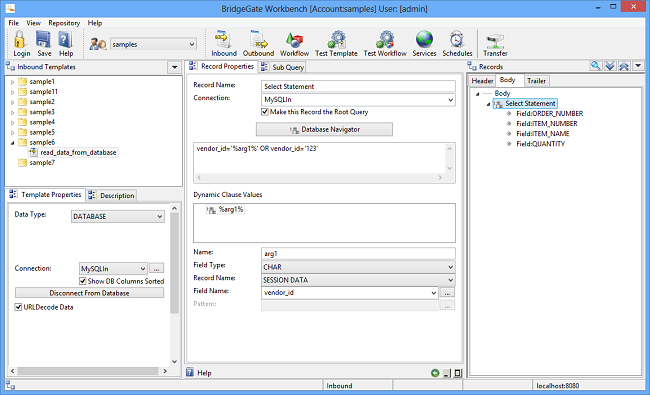Open the Inbound Templates panel dropdown arrow
The width and height of the screenshot is (650, 395).
[x=174, y=67]
